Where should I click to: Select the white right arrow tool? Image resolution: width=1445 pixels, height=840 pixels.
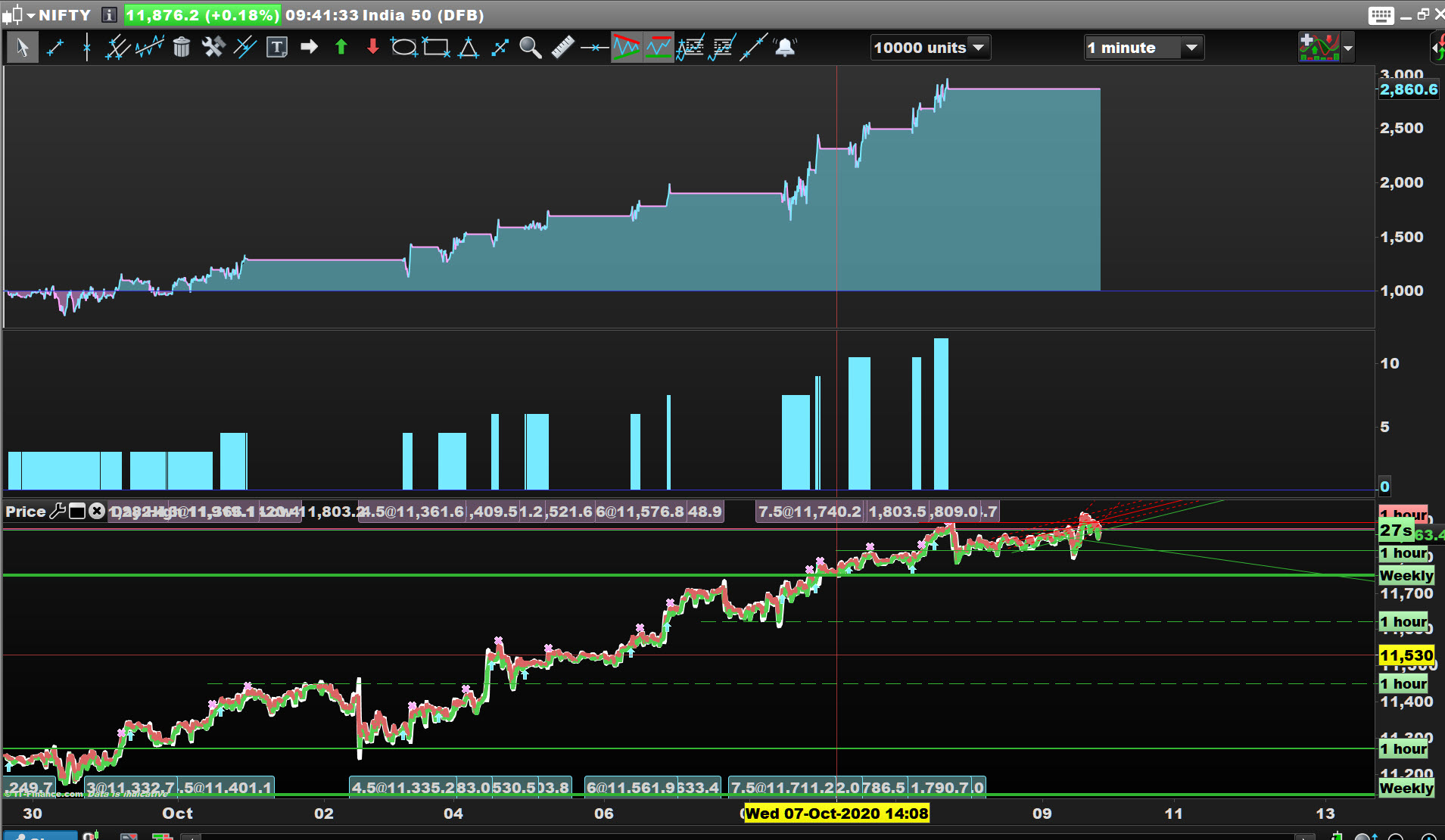pyautogui.click(x=309, y=48)
